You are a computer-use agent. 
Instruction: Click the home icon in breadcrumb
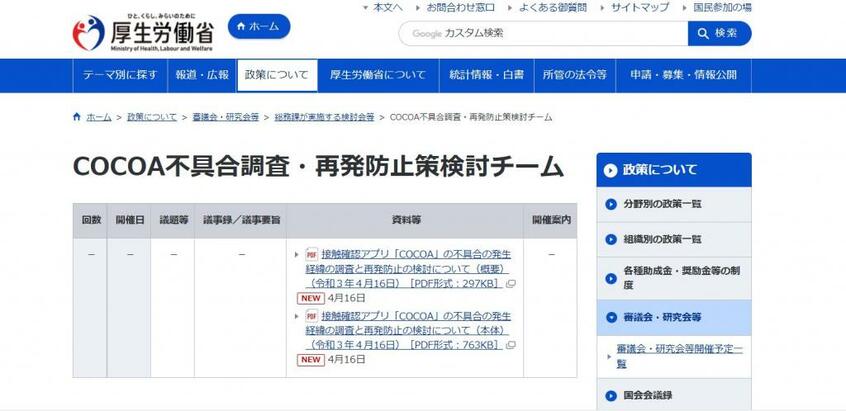[x=77, y=117]
